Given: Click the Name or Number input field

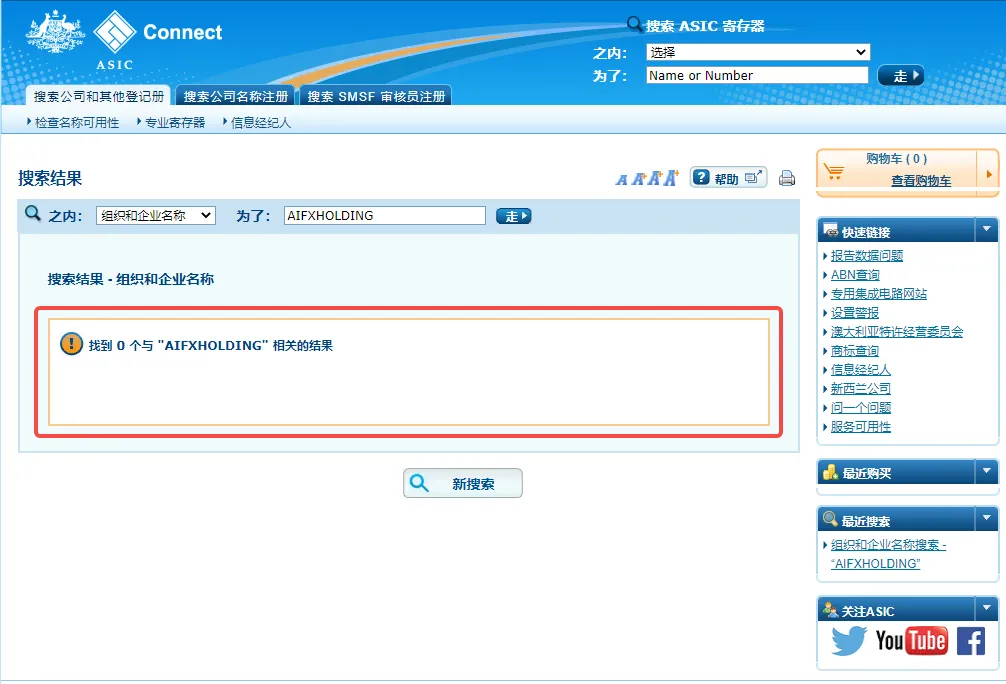Looking at the screenshot, I should tap(757, 75).
